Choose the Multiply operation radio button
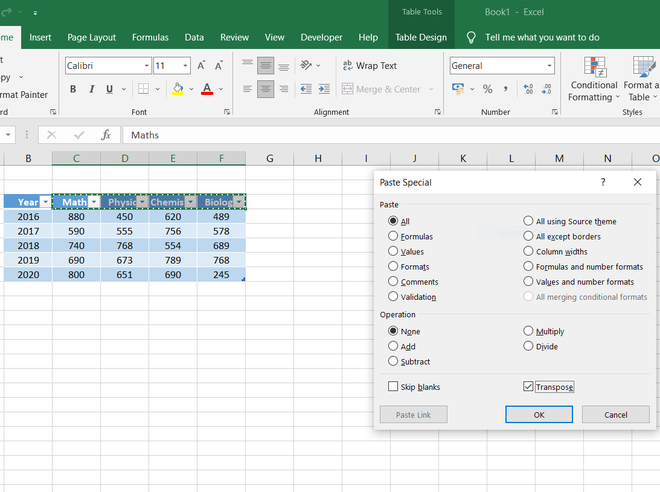This screenshot has width=660, height=492. pyautogui.click(x=529, y=331)
